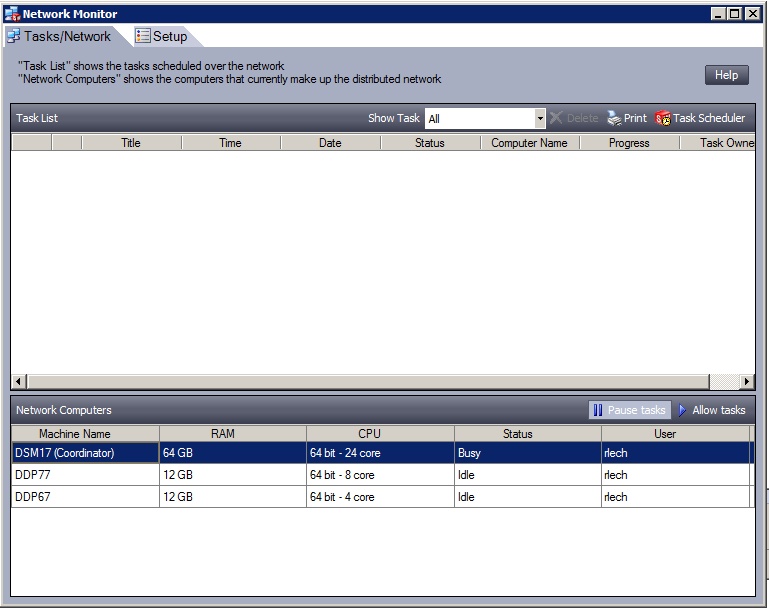Click the Network Monitor title bar icon

(x=12, y=14)
